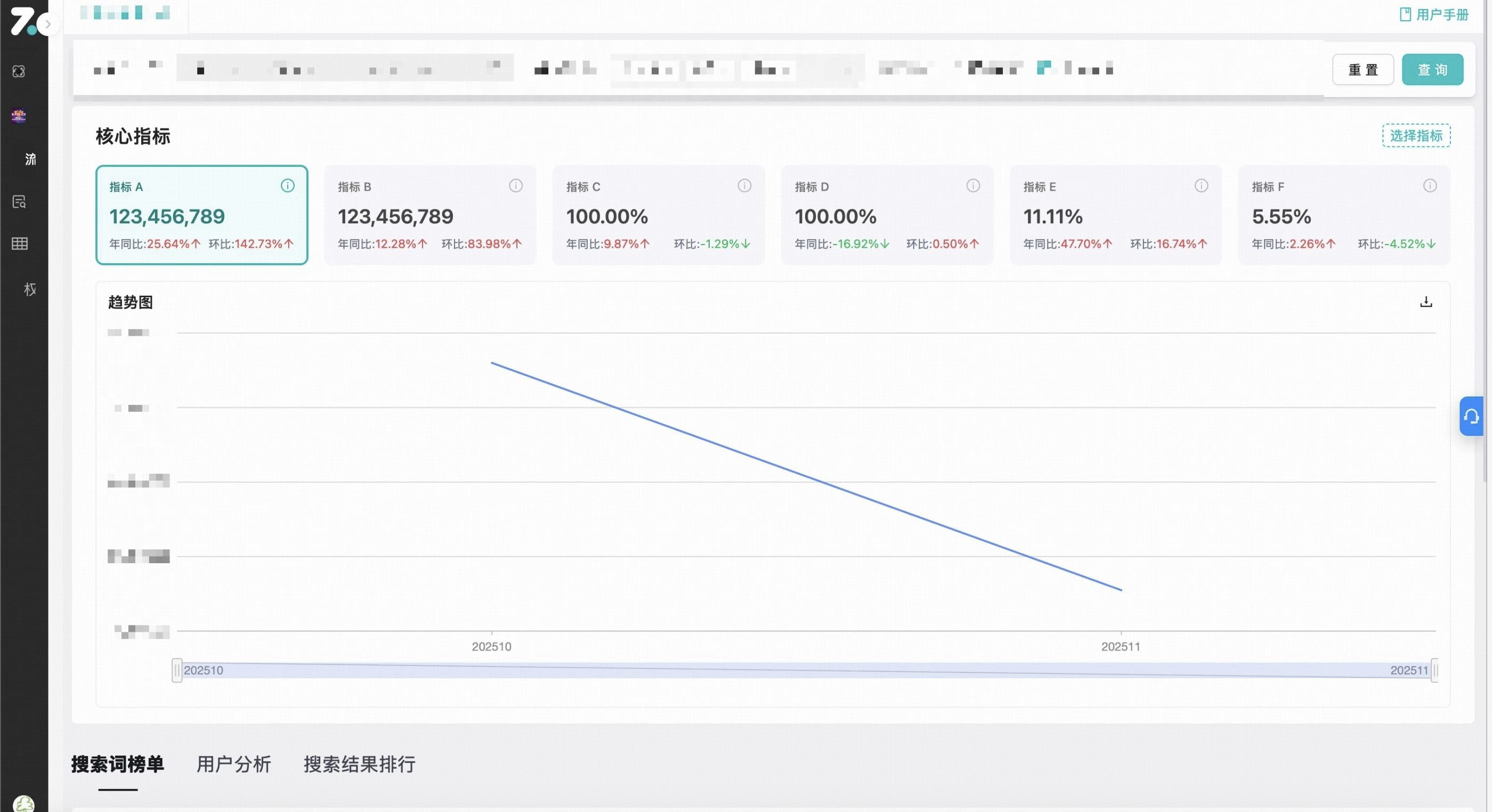Click the atom-shaped sidebar icon
Viewport: 1492px width, 812px height.
pyautogui.click(x=19, y=71)
